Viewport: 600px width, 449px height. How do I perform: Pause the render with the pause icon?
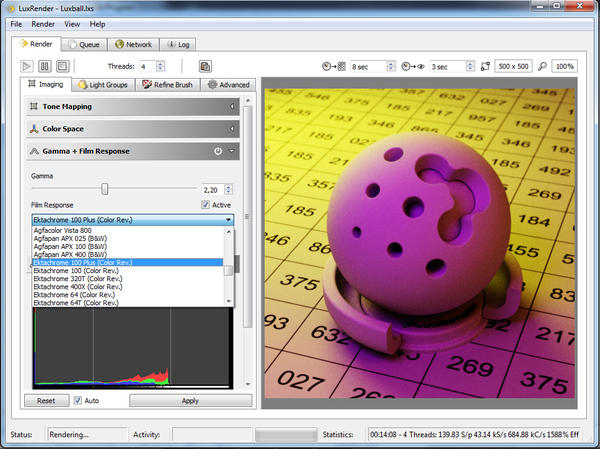(x=46, y=66)
